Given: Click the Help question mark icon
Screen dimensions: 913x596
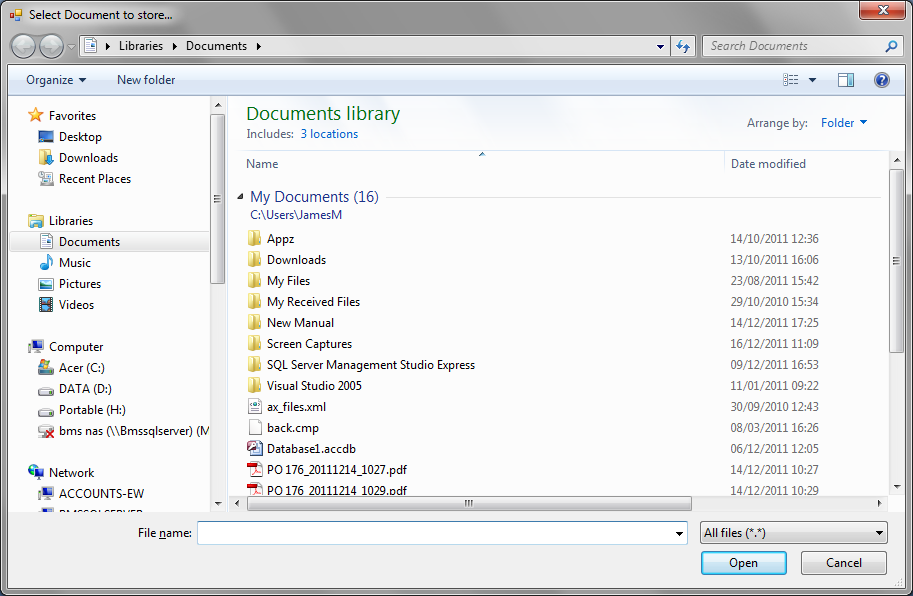Looking at the screenshot, I should (x=881, y=80).
